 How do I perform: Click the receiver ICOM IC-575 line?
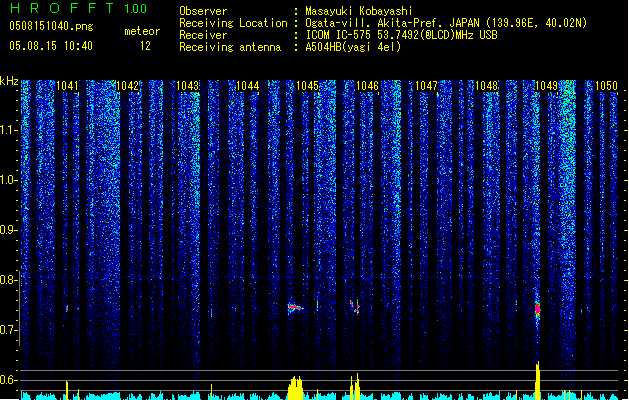tap(401, 35)
